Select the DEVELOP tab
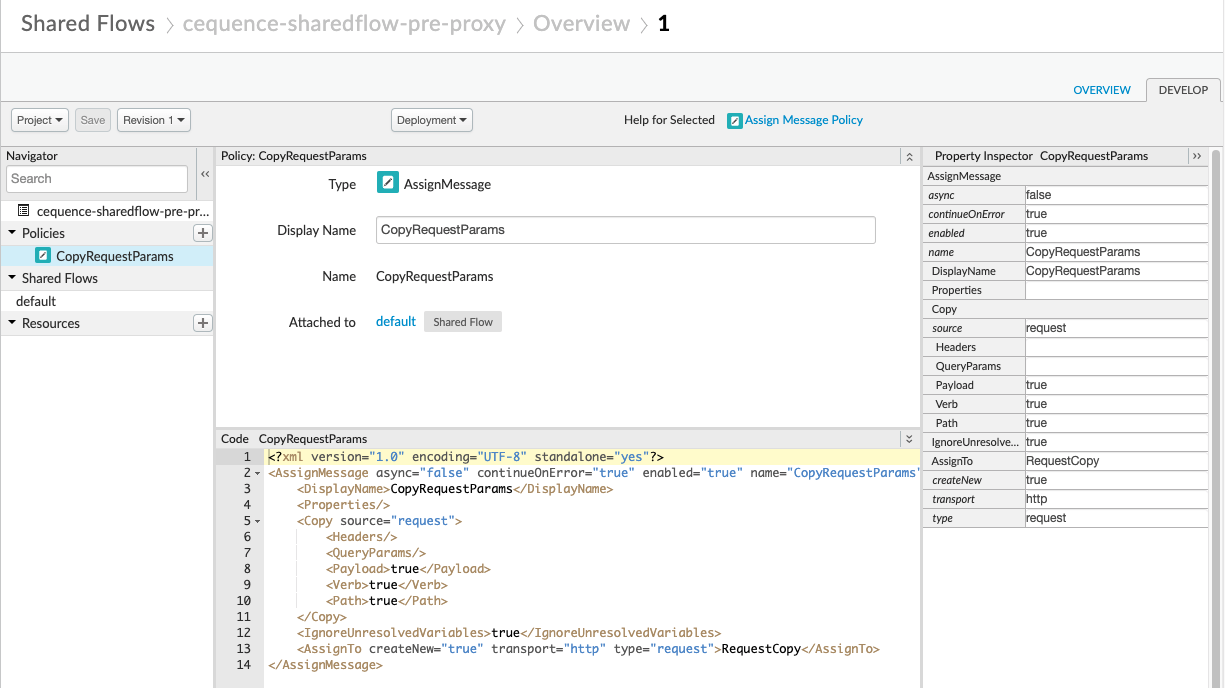1225x688 pixels. click(1182, 89)
